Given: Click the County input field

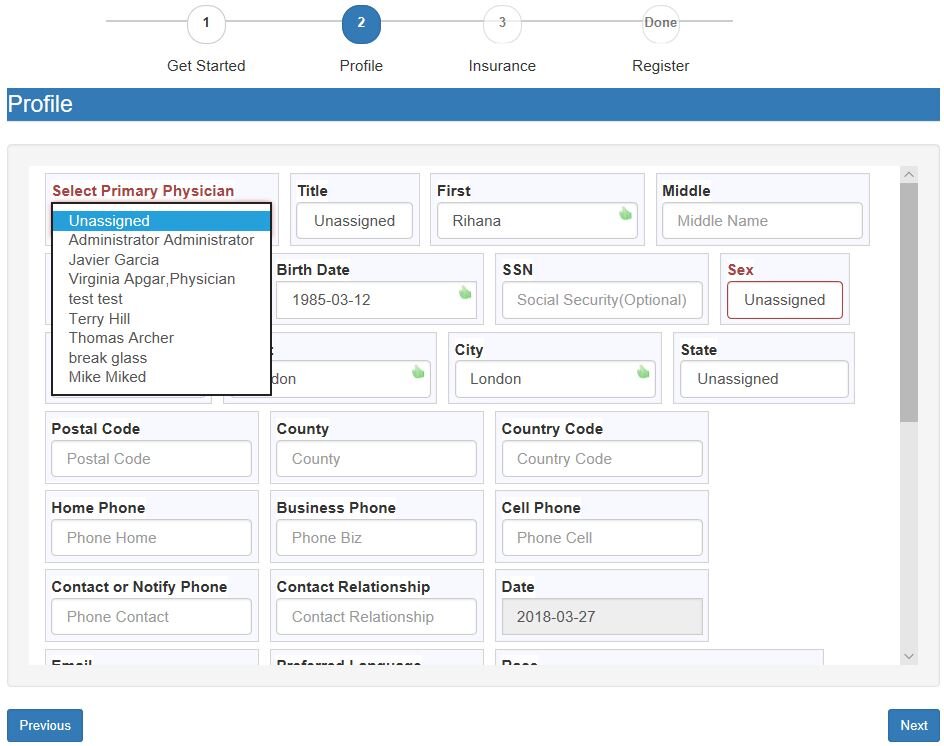Looking at the screenshot, I should [x=376, y=459].
